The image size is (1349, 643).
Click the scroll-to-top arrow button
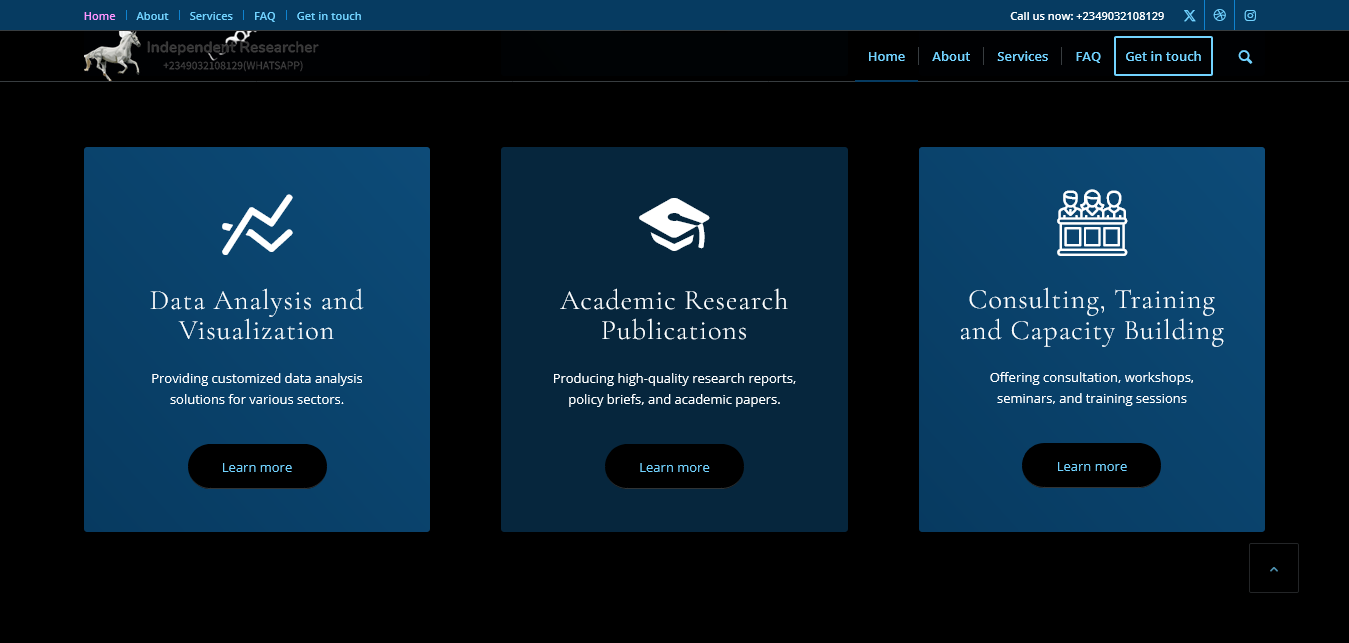pos(1273,568)
